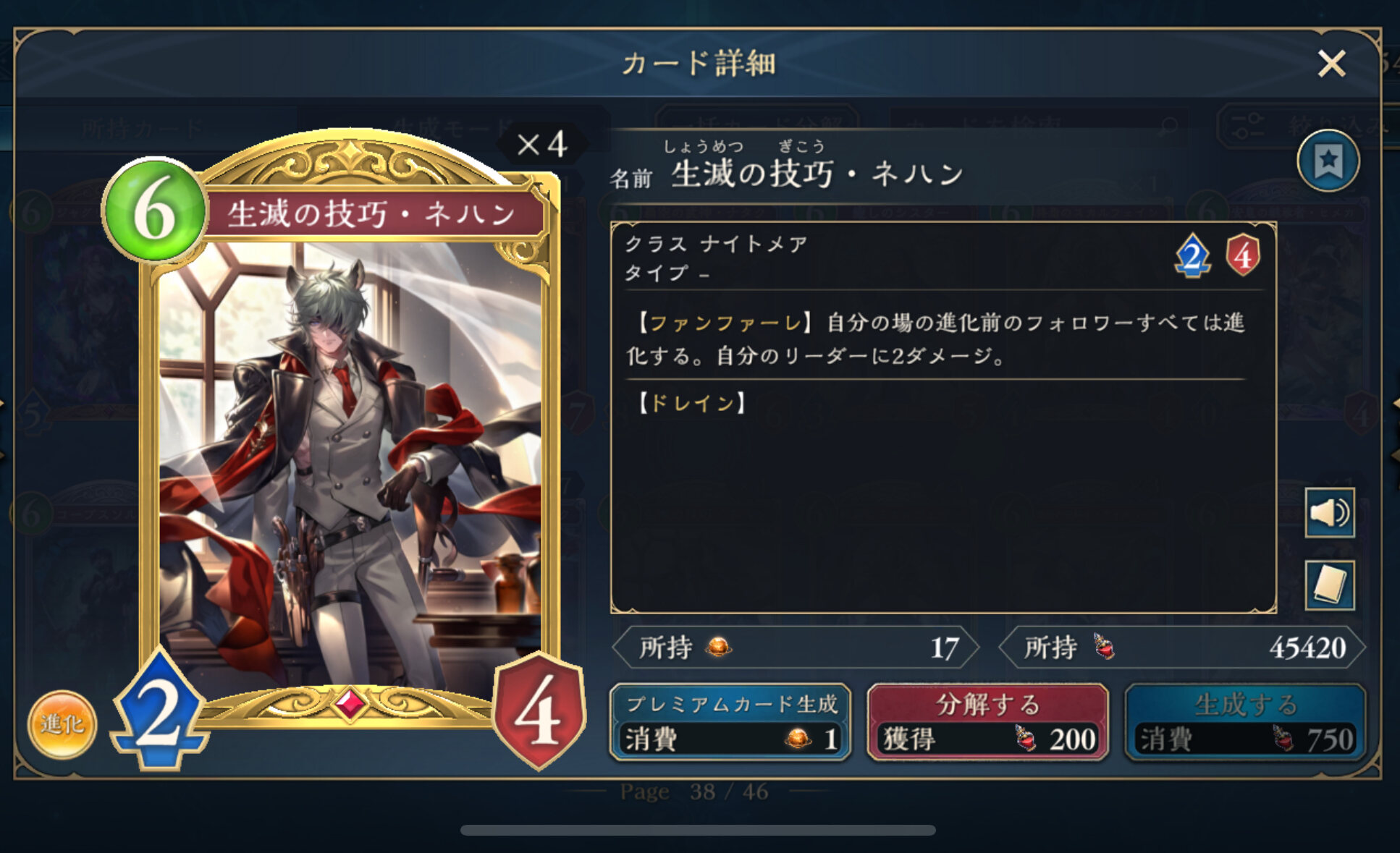Open the flavor text page icon
1400x853 pixels.
(x=1330, y=585)
